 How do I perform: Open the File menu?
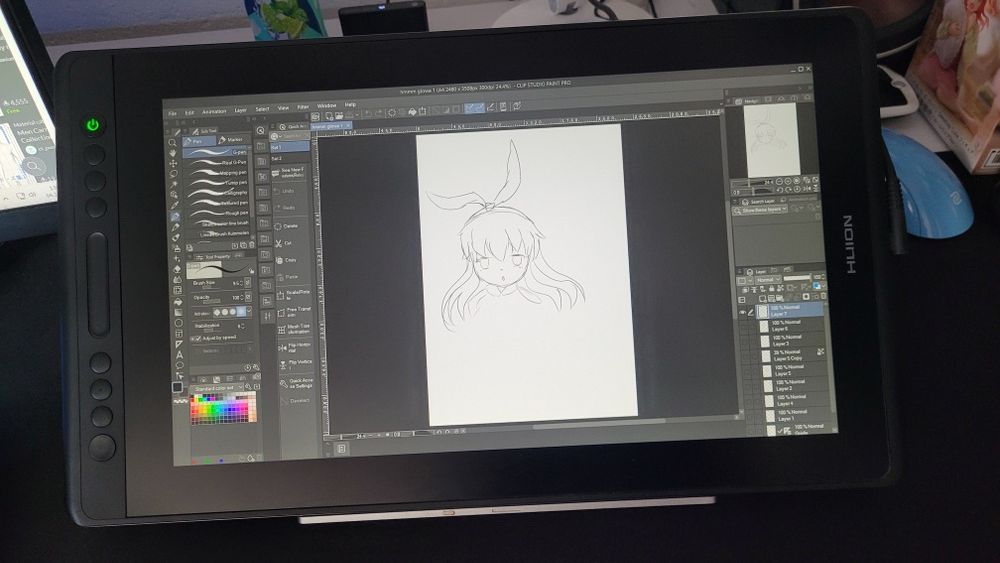tap(172, 113)
